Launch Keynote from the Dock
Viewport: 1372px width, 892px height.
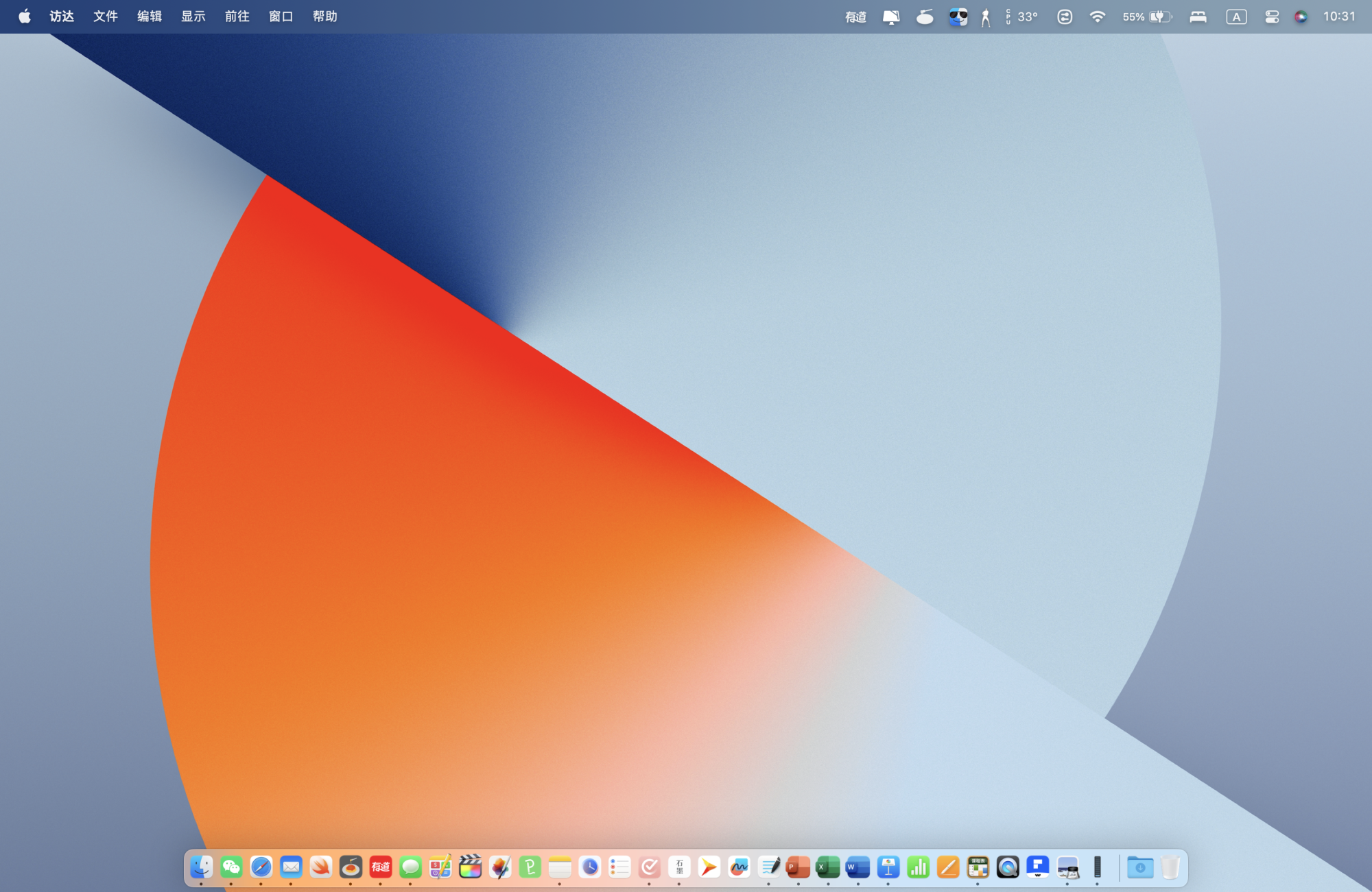888,867
